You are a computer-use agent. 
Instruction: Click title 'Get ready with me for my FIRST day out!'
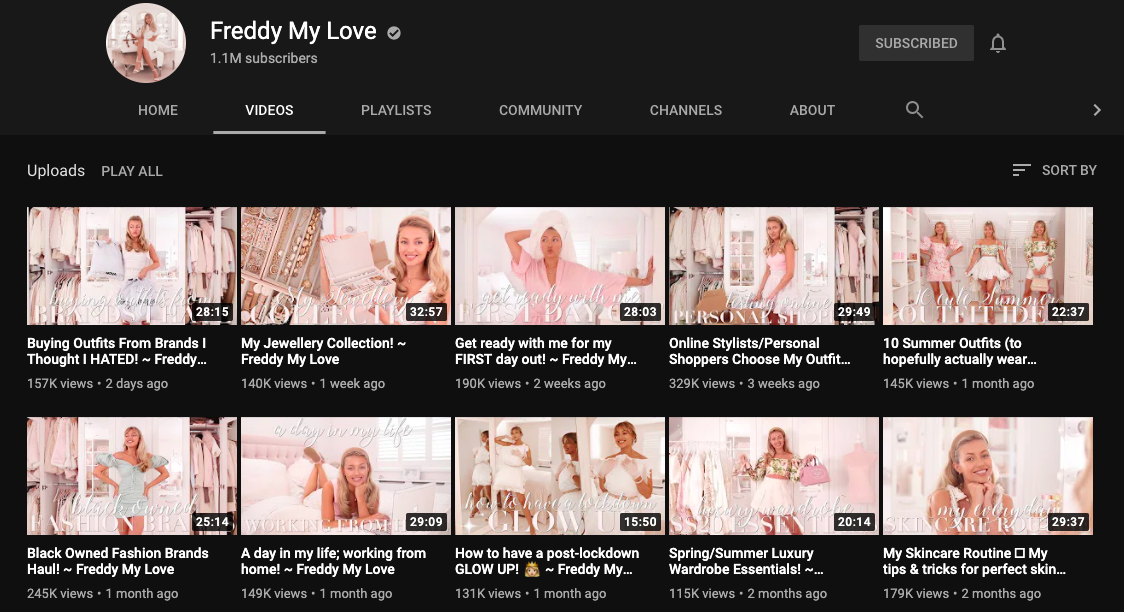[x=546, y=351]
